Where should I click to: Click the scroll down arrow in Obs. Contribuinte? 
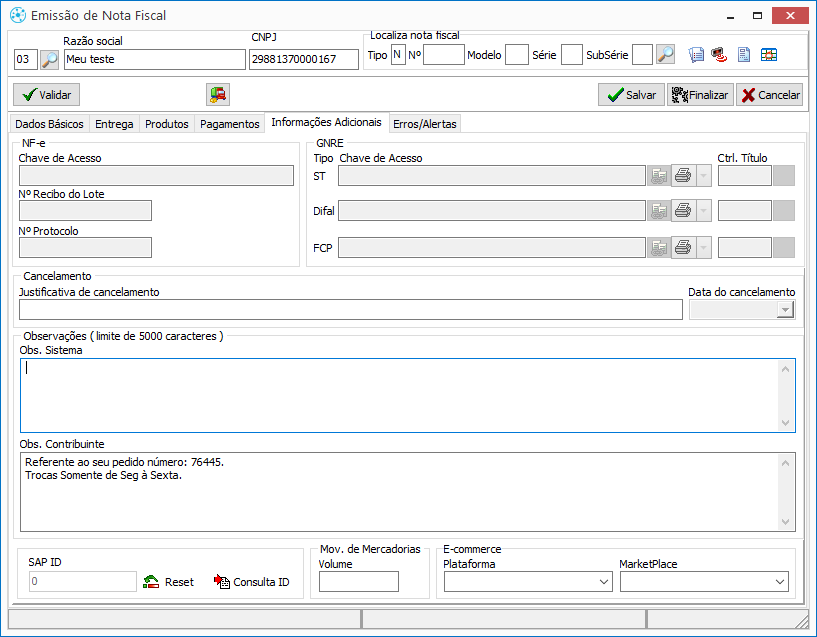[786, 522]
